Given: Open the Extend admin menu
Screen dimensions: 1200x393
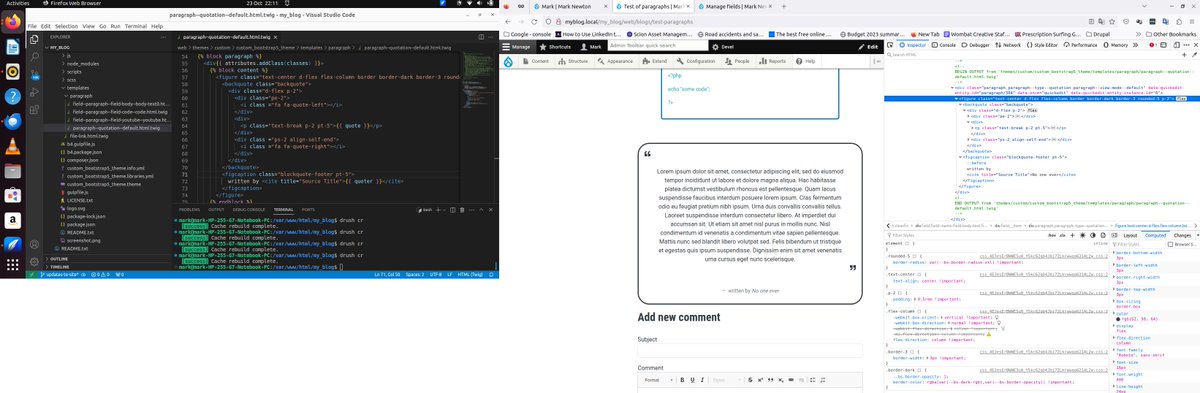Looking at the screenshot, I should point(656,61).
